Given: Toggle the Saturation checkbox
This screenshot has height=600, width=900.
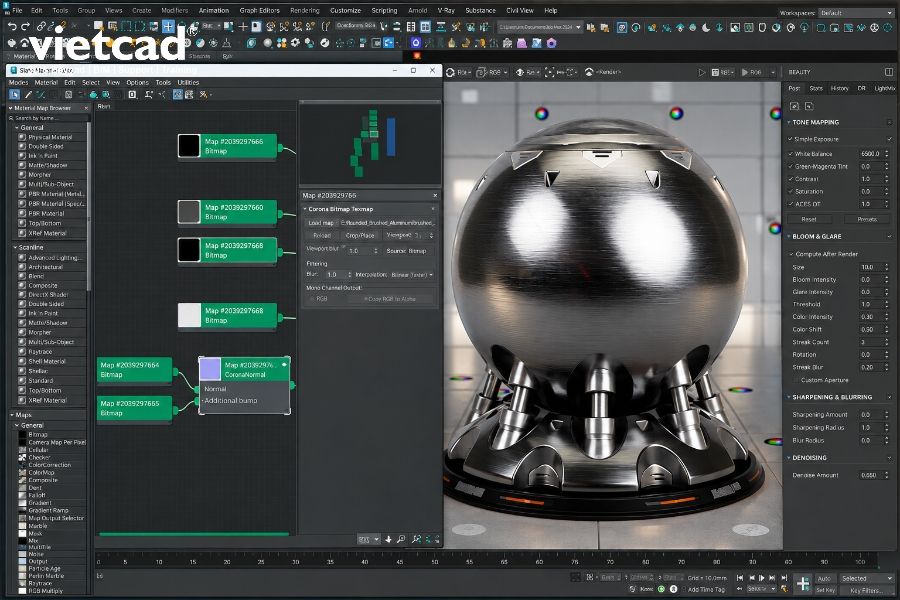Looking at the screenshot, I should [x=791, y=192].
